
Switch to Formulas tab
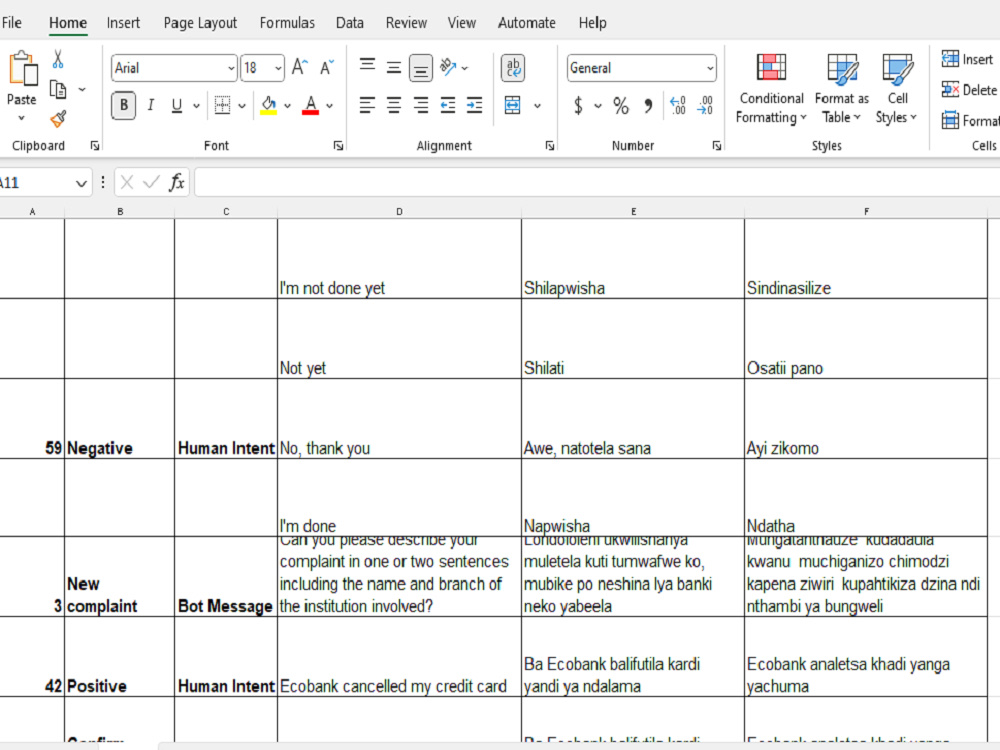(x=287, y=23)
